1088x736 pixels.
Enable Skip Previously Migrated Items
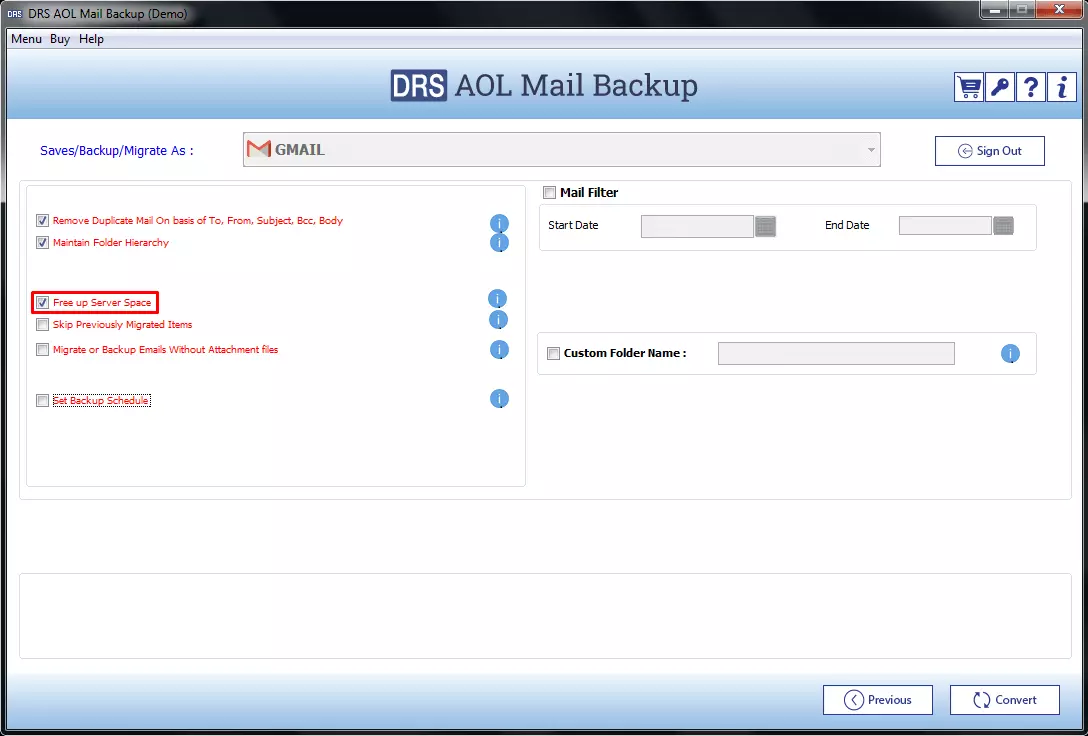(x=43, y=325)
